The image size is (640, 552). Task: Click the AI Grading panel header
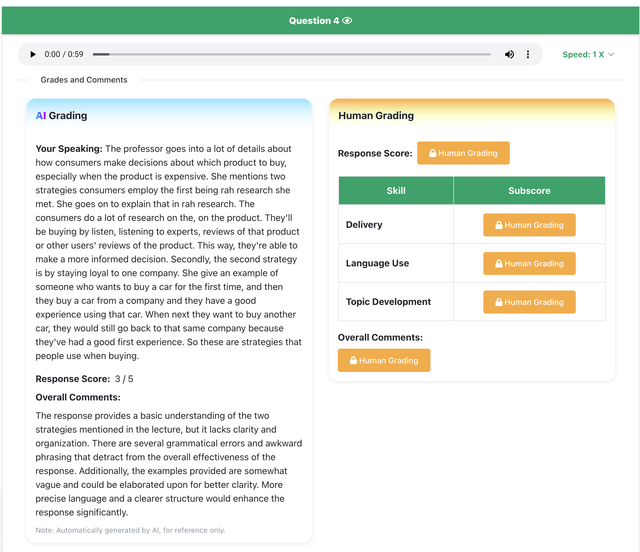62,115
